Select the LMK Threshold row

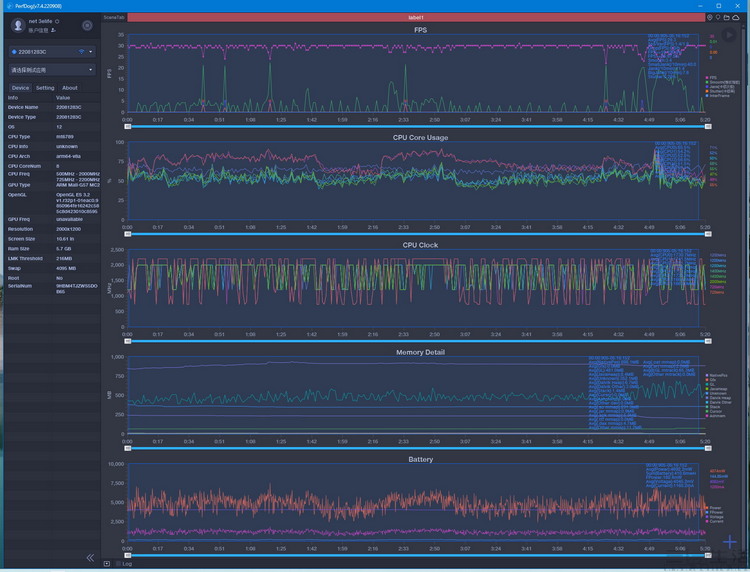click(x=53, y=258)
